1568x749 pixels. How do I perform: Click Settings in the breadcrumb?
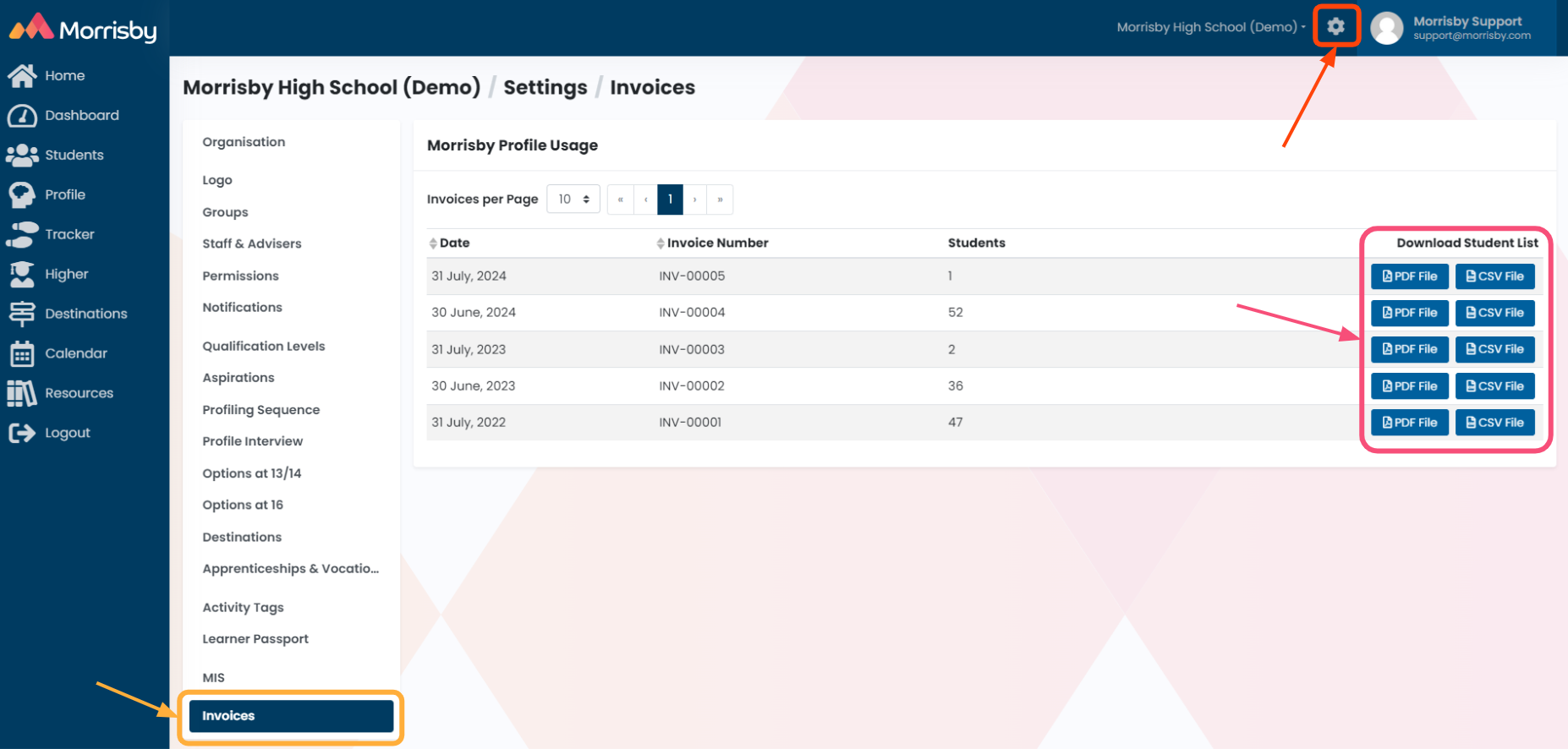[x=546, y=88]
